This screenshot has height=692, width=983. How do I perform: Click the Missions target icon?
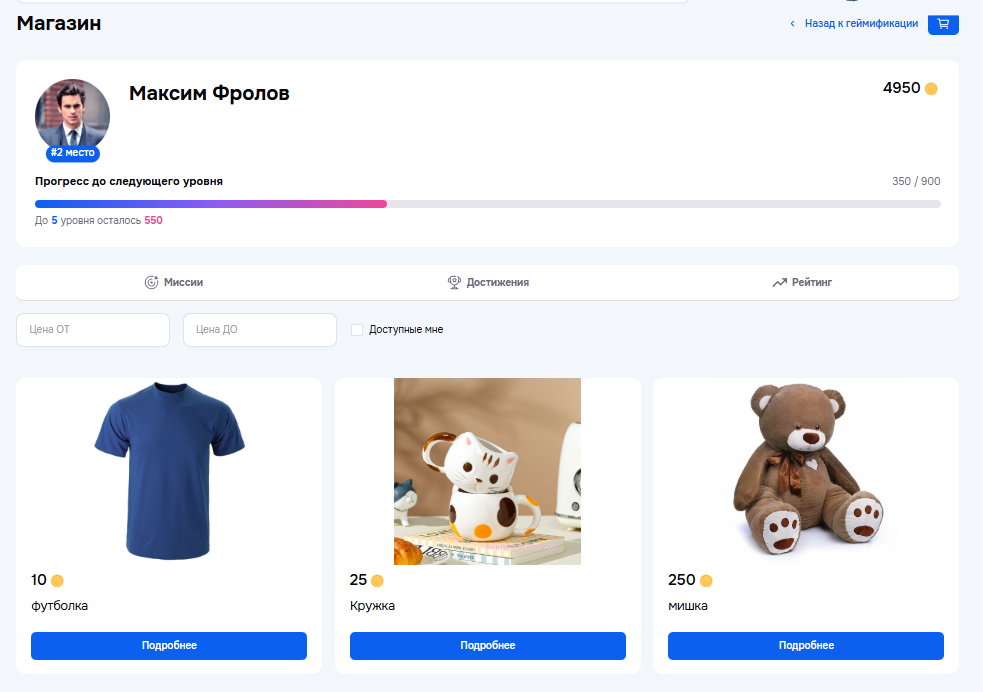pos(151,283)
